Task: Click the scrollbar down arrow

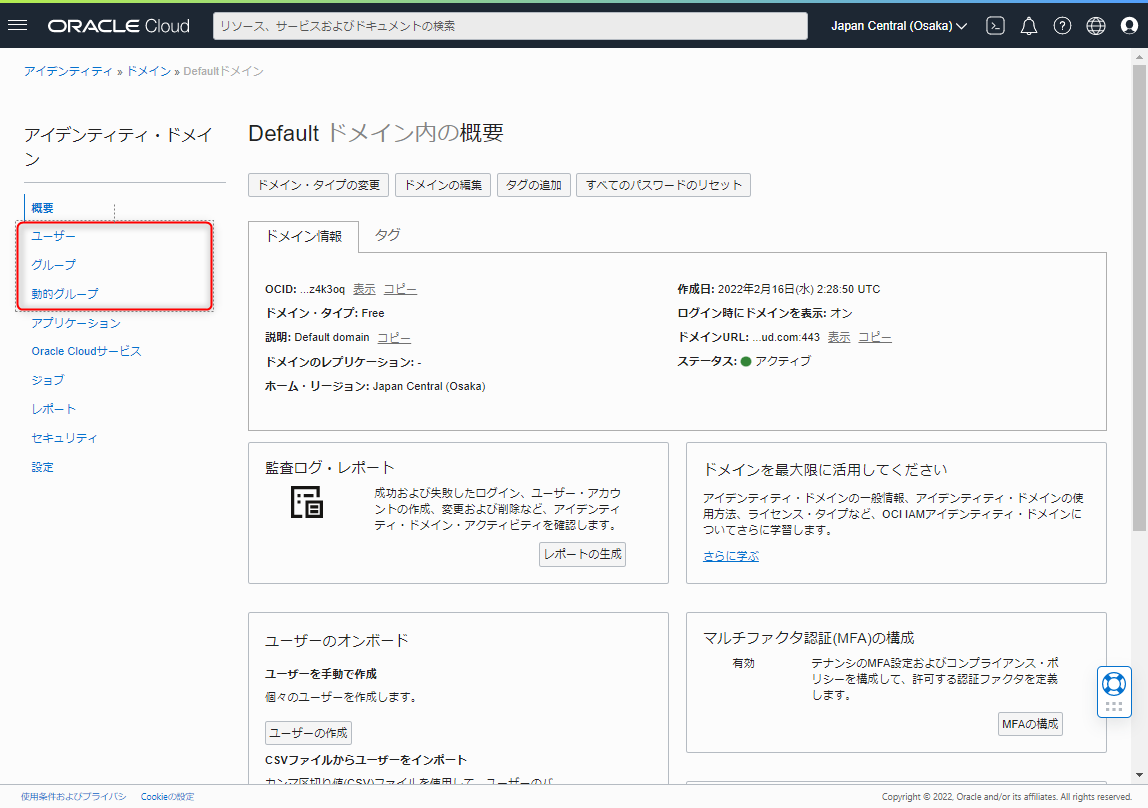Action: point(1139,776)
